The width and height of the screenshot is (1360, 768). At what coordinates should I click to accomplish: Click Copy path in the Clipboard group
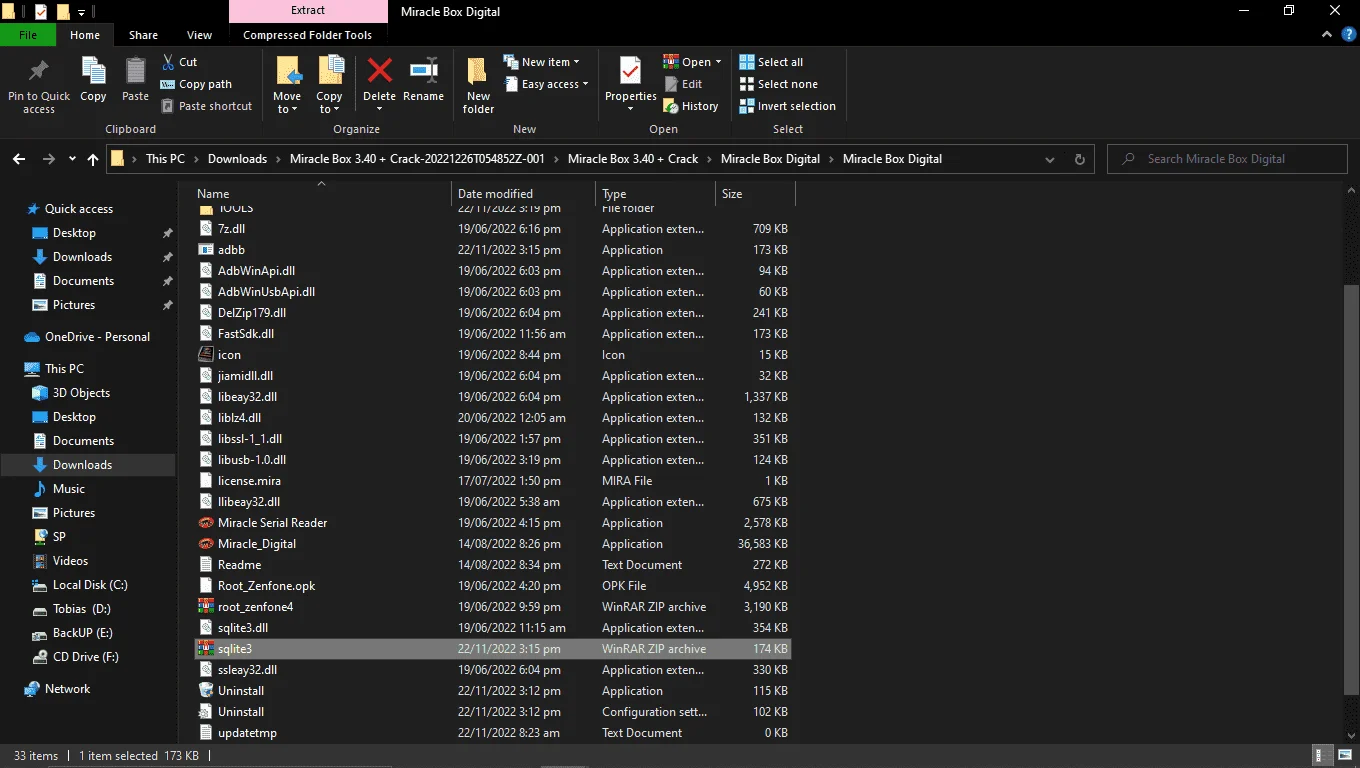pos(197,84)
